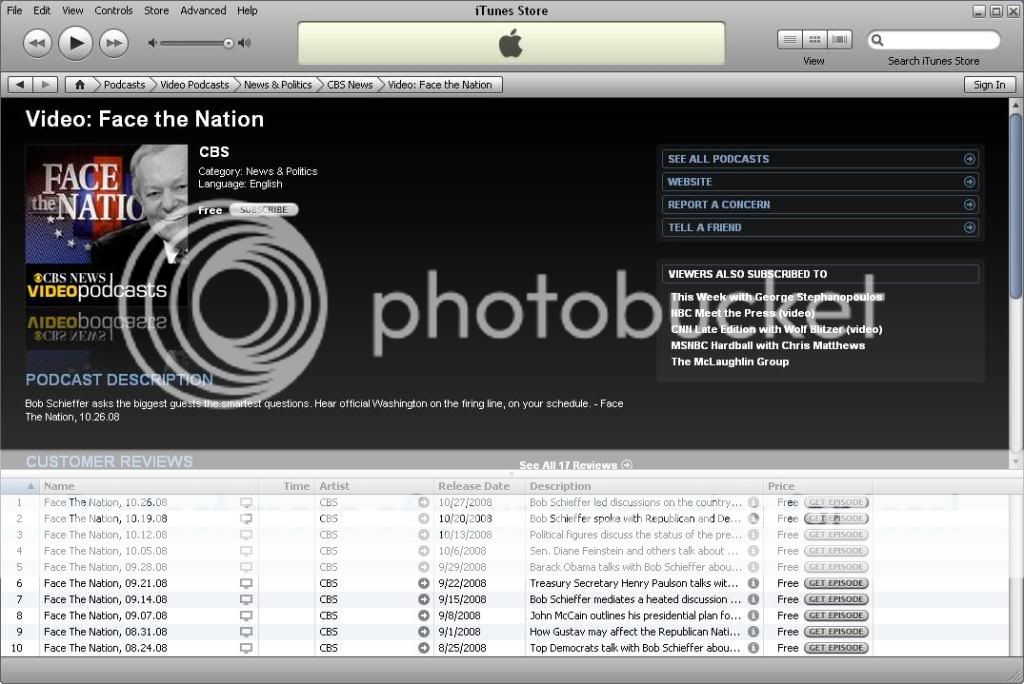Image resolution: width=1024 pixels, height=684 pixels.
Task: Open the News & Politics breadcrumb
Action: pos(278,84)
